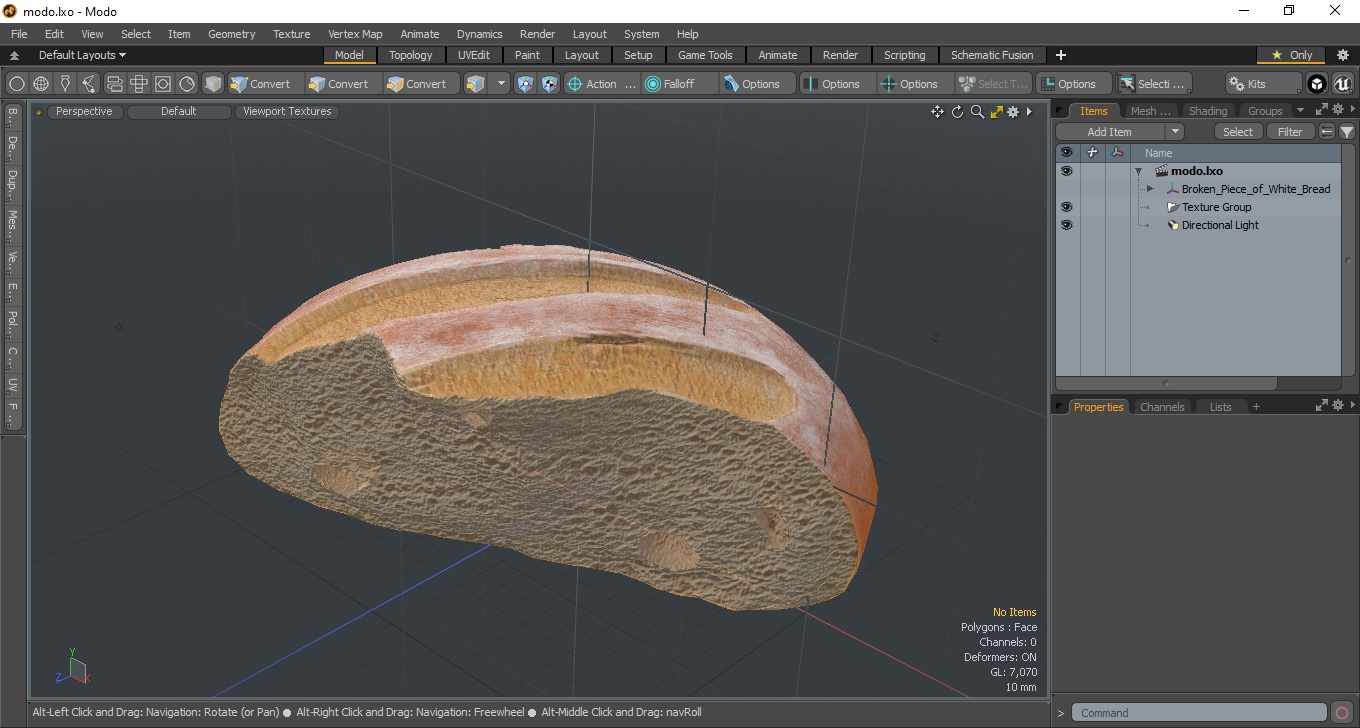Open the Dynamics menu

479,34
